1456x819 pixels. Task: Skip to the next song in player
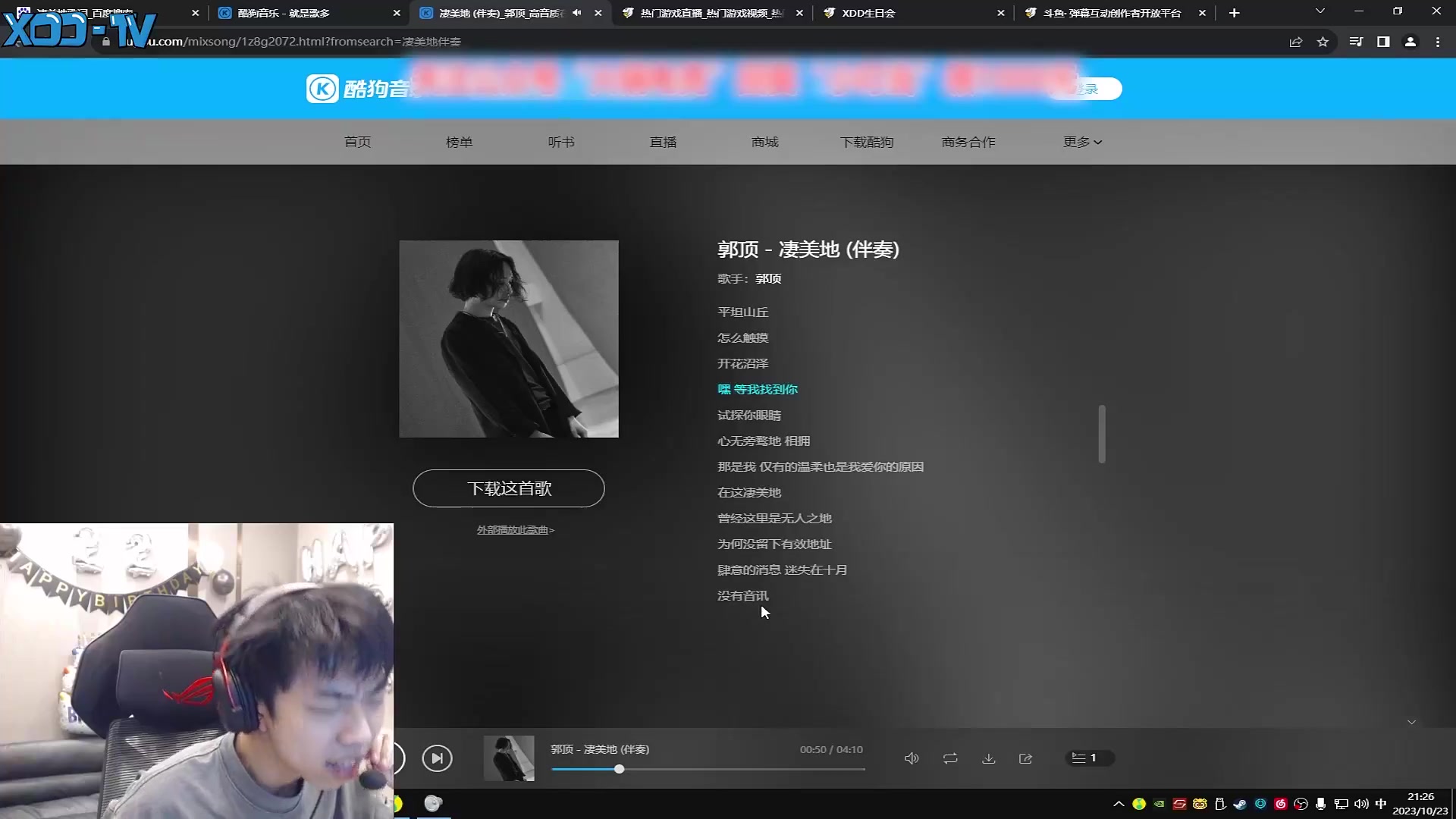(x=437, y=758)
